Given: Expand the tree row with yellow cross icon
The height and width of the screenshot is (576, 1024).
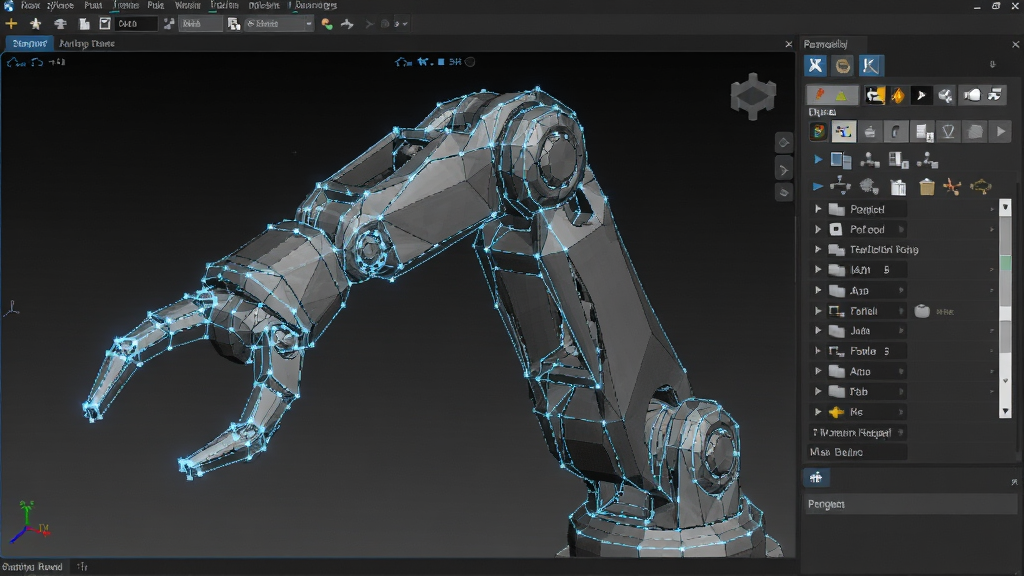Looking at the screenshot, I should [818, 412].
